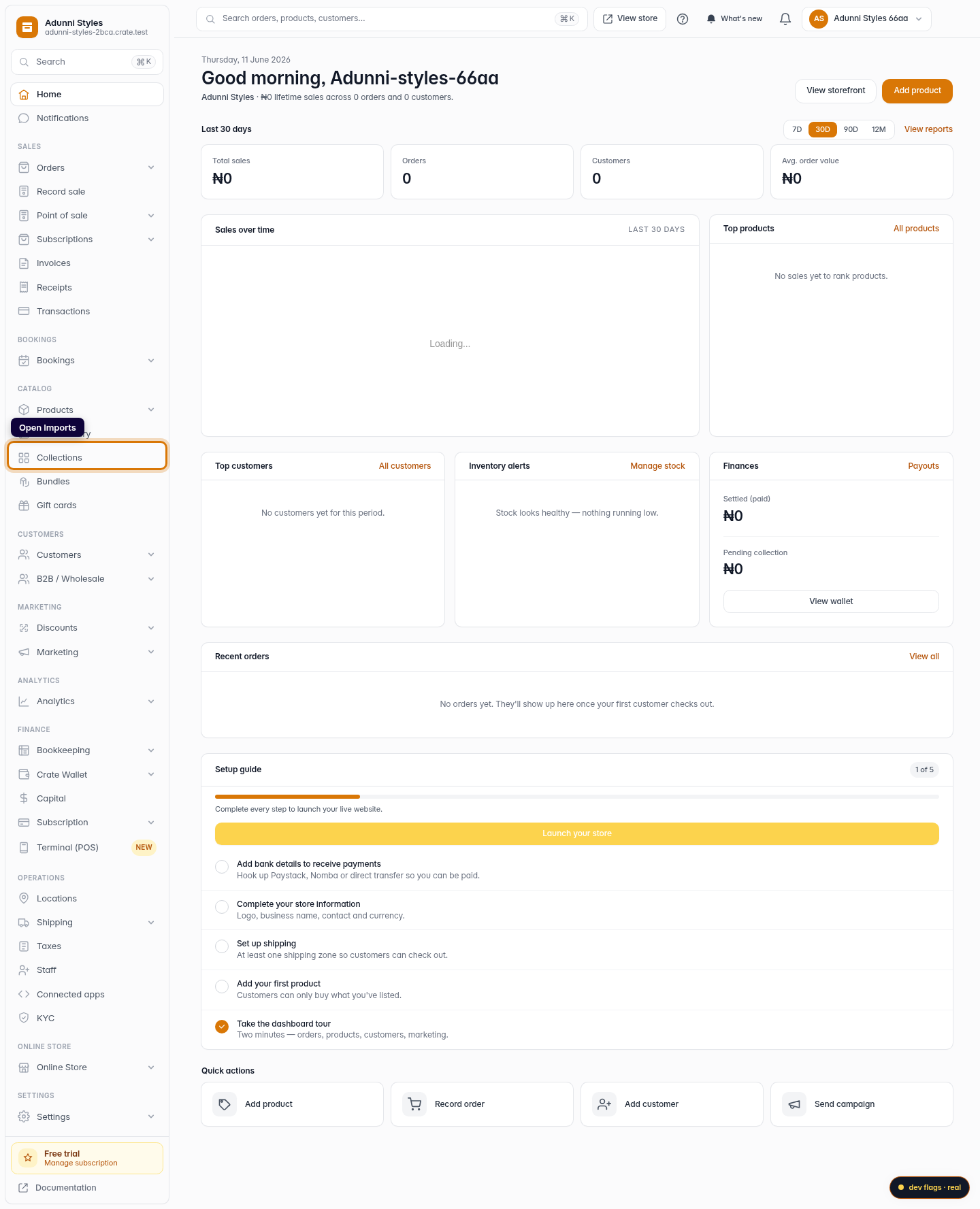This screenshot has width=980, height=1209.
Task: Go to Home in sidebar
Action: (x=87, y=95)
